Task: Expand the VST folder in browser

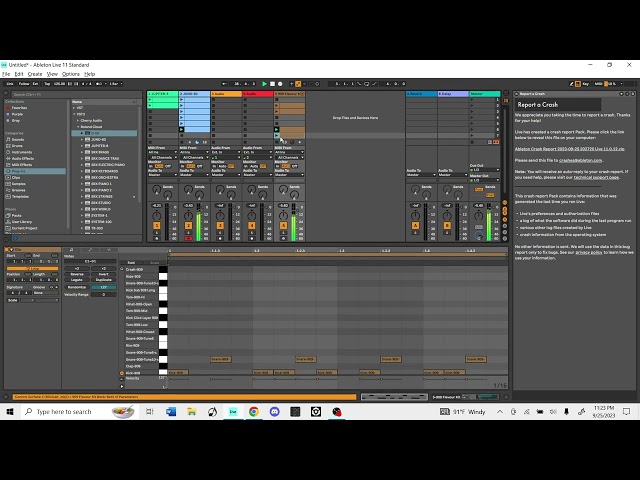Action: coord(74,108)
